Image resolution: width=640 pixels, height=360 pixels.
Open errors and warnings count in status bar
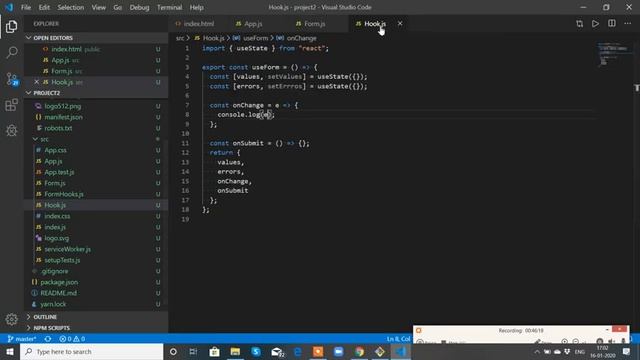[72, 339]
